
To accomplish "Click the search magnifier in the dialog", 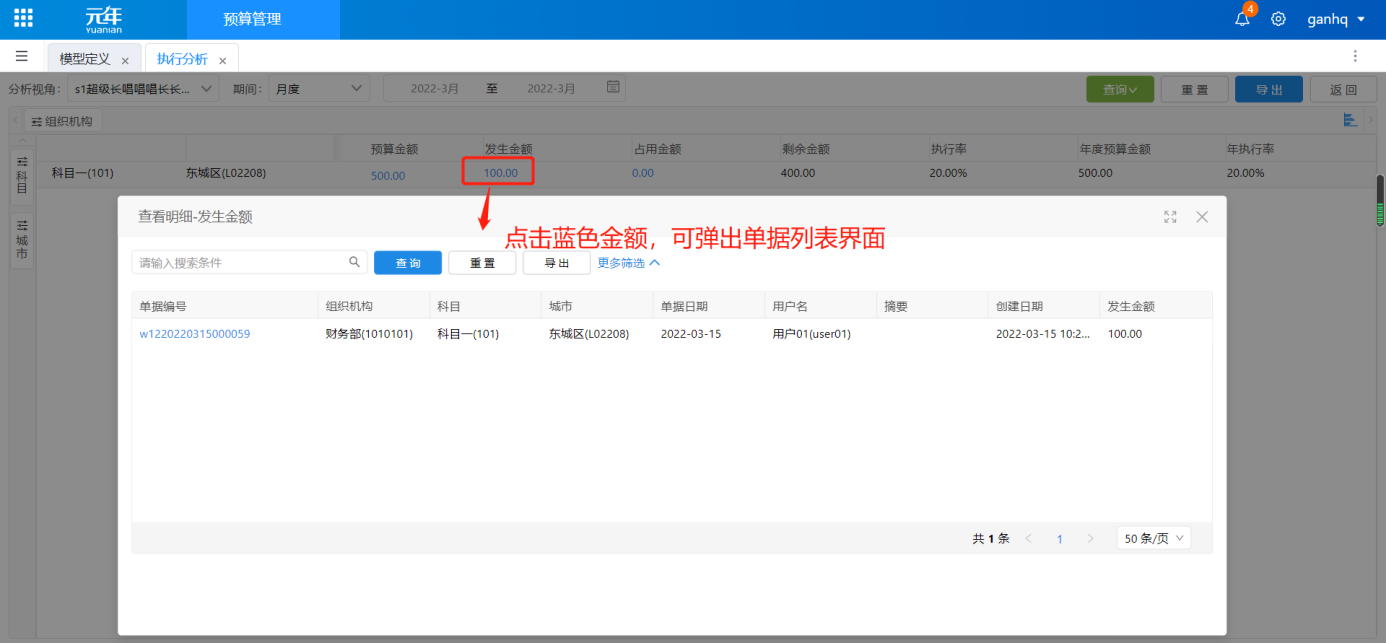I will pyautogui.click(x=354, y=262).
